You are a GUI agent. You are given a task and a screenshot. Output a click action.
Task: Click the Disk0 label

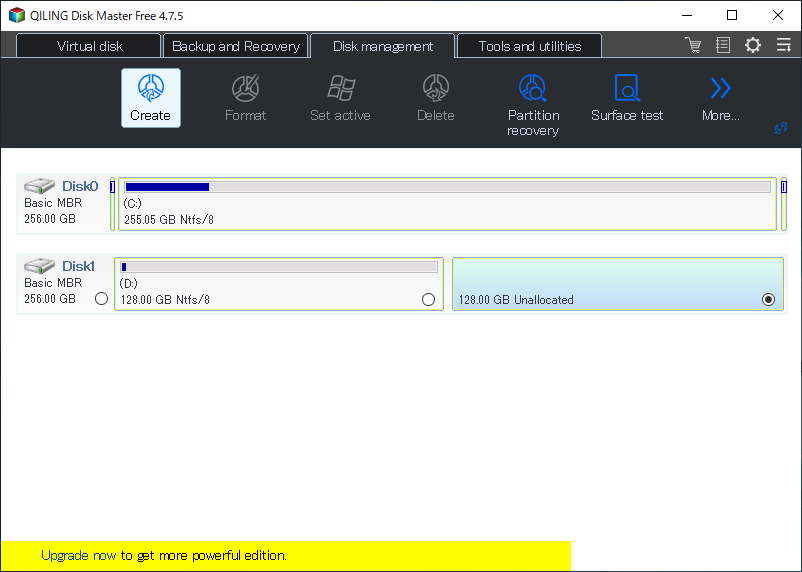pyautogui.click(x=80, y=186)
